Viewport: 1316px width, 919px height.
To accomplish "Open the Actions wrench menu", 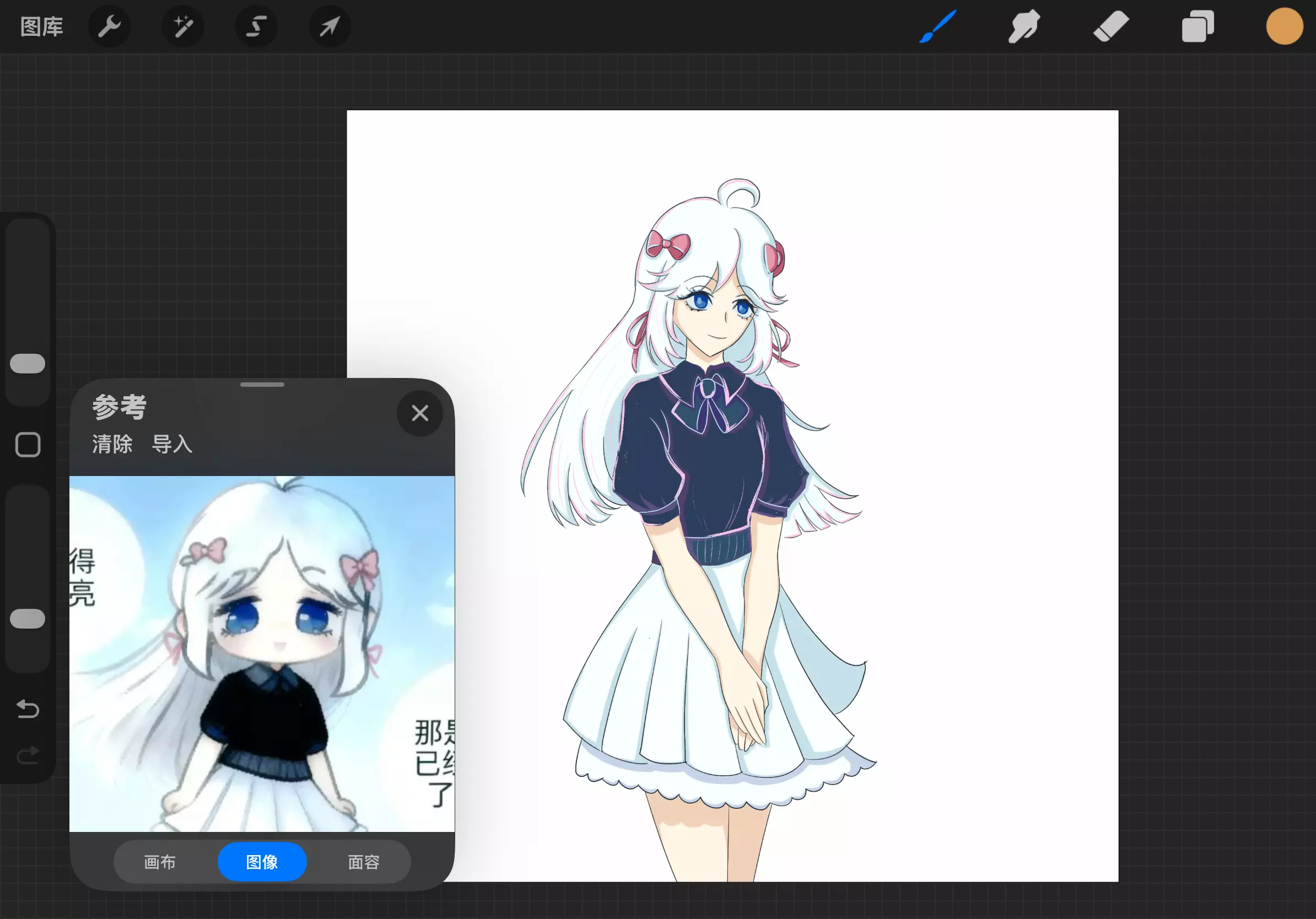I will click(x=109, y=26).
